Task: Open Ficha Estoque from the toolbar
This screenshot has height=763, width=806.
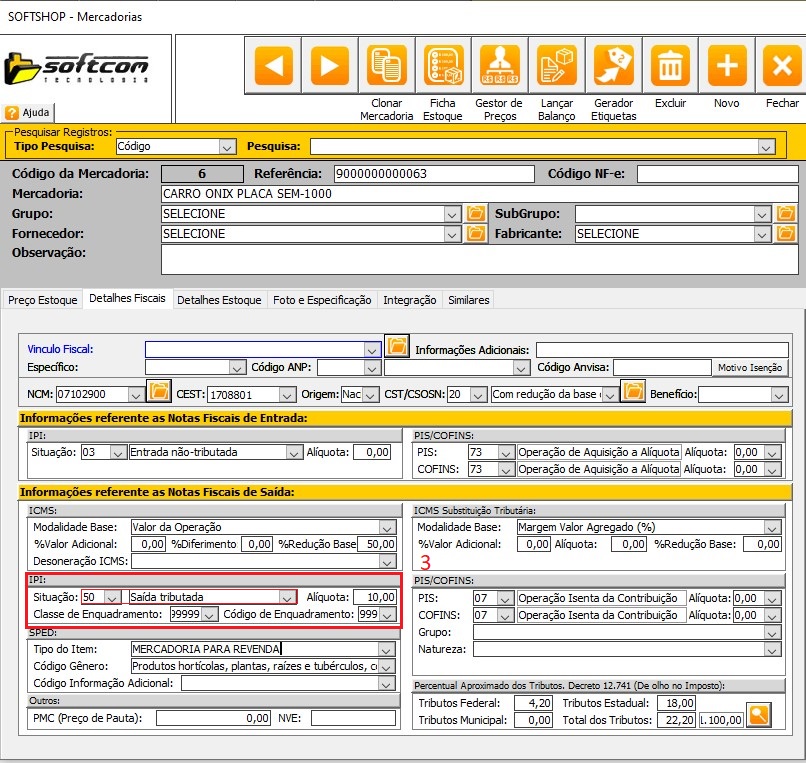Action: click(442, 67)
